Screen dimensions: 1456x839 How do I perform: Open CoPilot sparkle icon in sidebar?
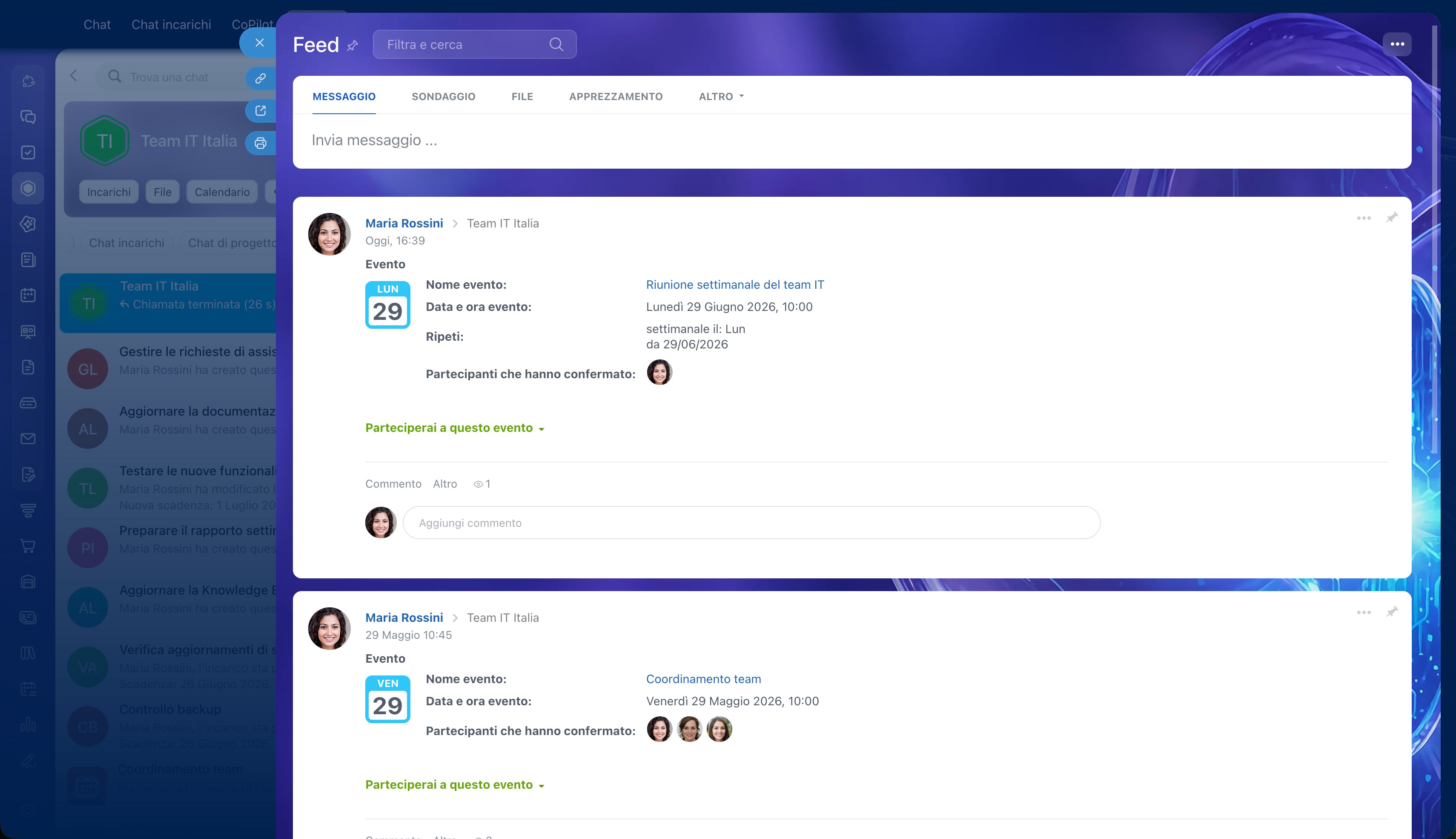coord(28,224)
